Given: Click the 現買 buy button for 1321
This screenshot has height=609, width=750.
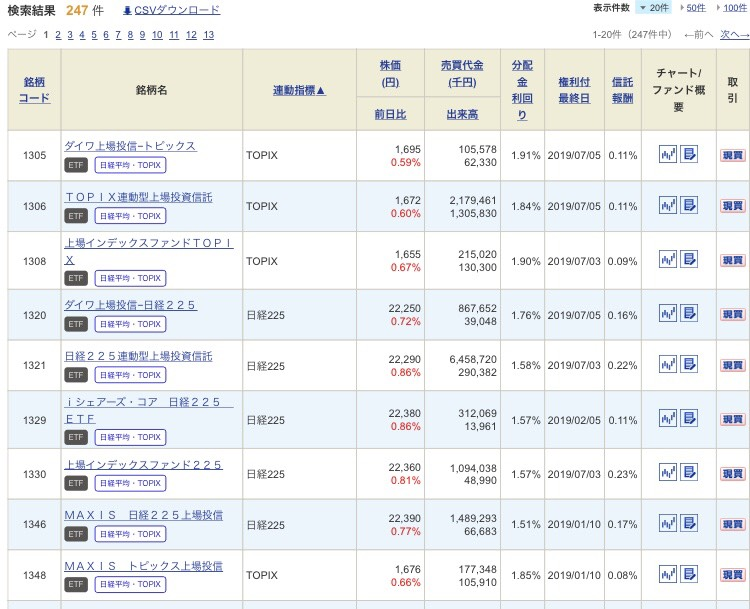Looking at the screenshot, I should (x=732, y=365).
